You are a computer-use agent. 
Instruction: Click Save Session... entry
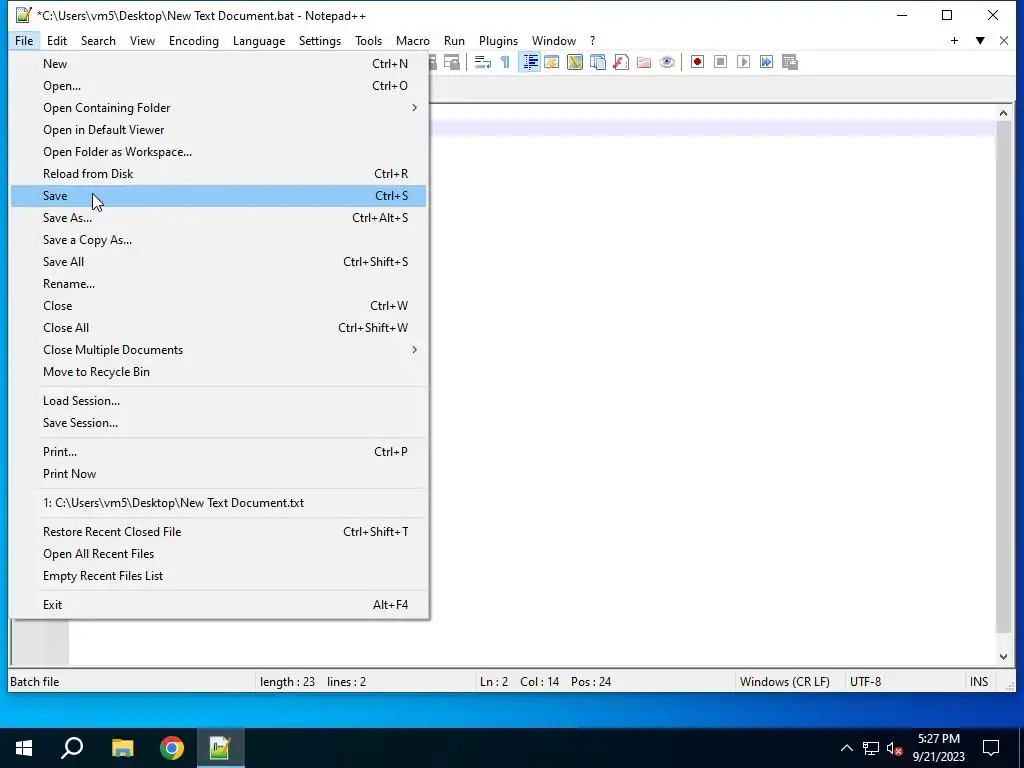point(218,423)
